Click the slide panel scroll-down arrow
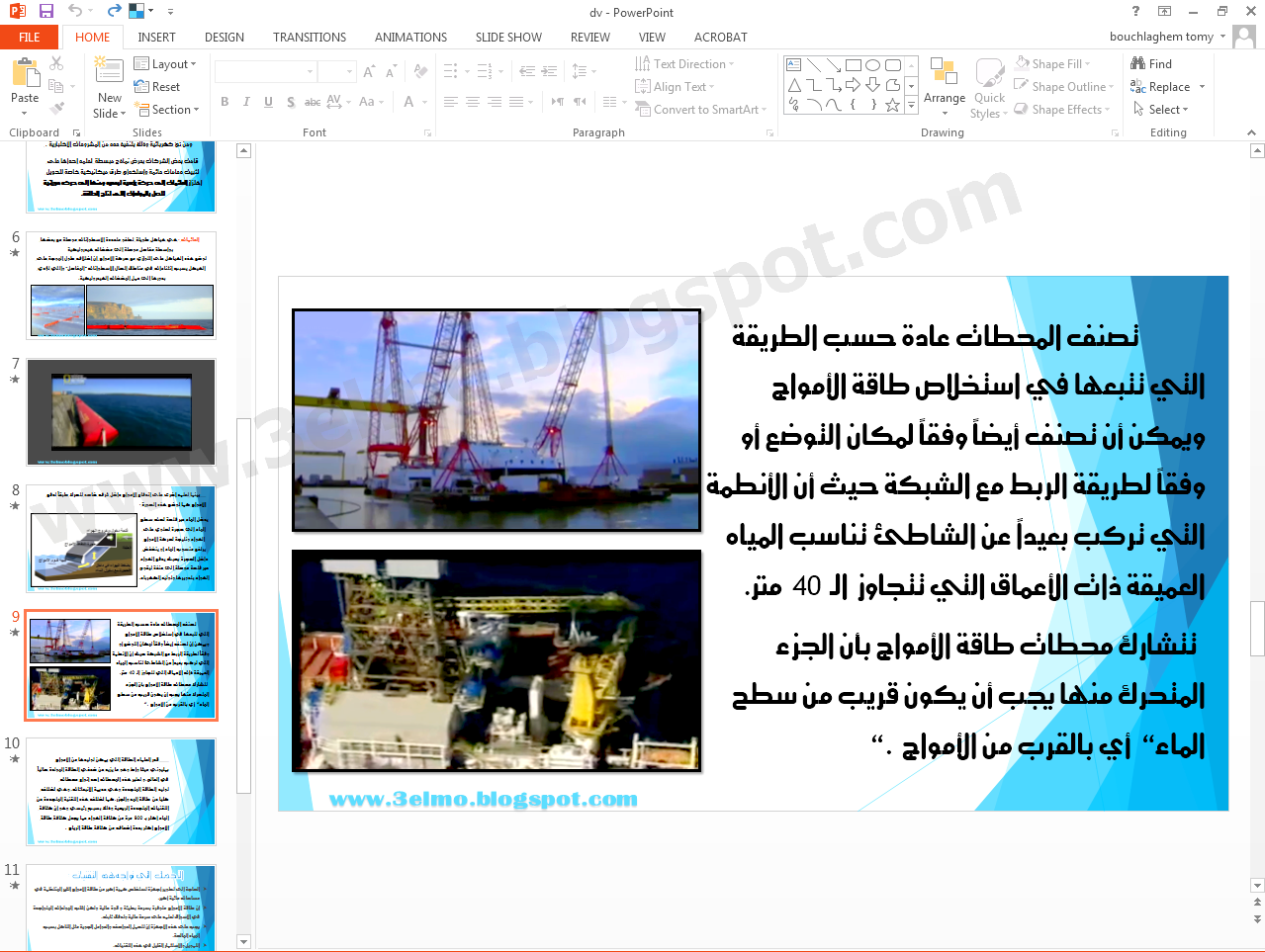Image resolution: width=1265 pixels, height=952 pixels. [x=244, y=942]
